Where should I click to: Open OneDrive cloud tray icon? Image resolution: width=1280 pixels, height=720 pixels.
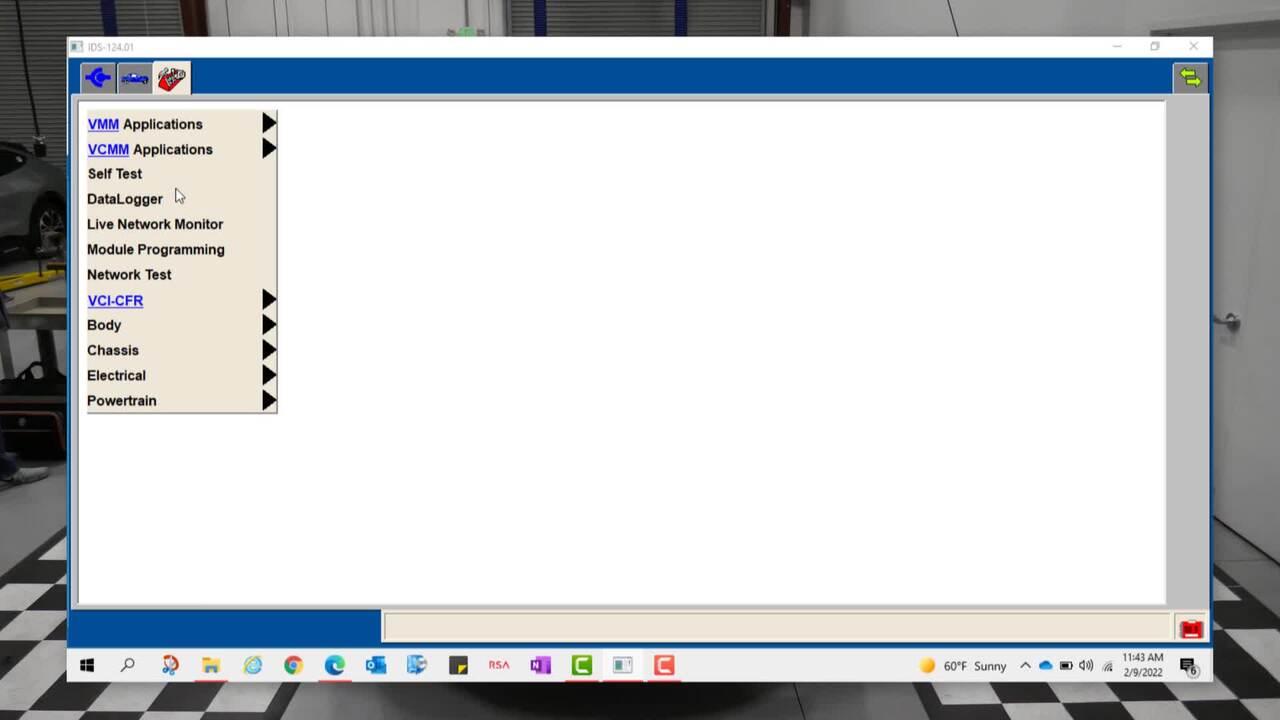tap(1045, 665)
